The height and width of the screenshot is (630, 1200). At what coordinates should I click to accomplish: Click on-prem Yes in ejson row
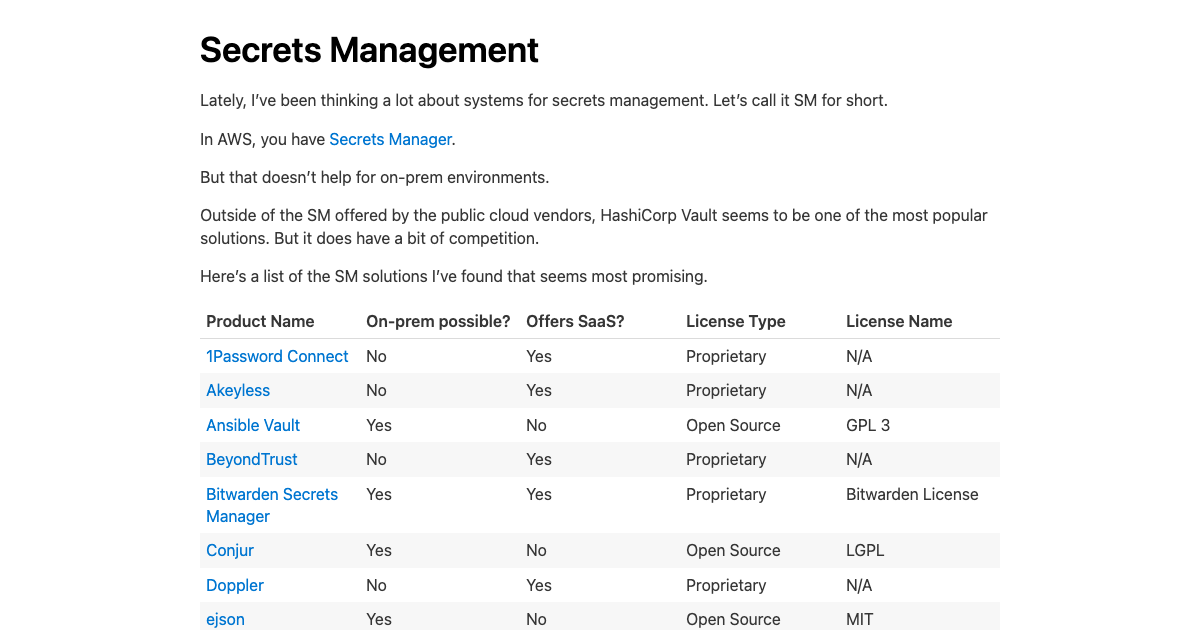(x=379, y=619)
